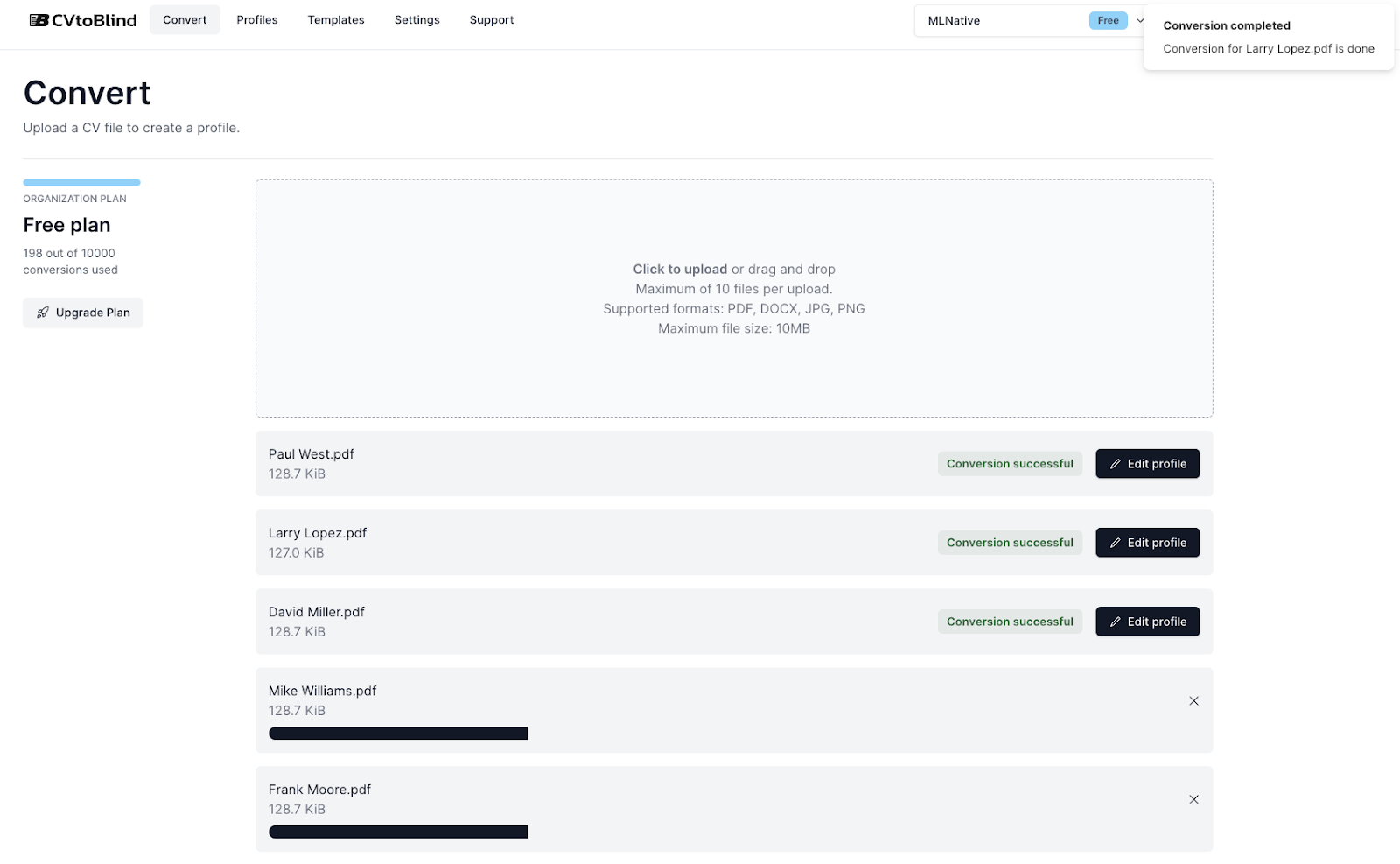Edit profile for Larry Lopez.pdf
The width and height of the screenshot is (1400, 864).
[x=1147, y=543]
